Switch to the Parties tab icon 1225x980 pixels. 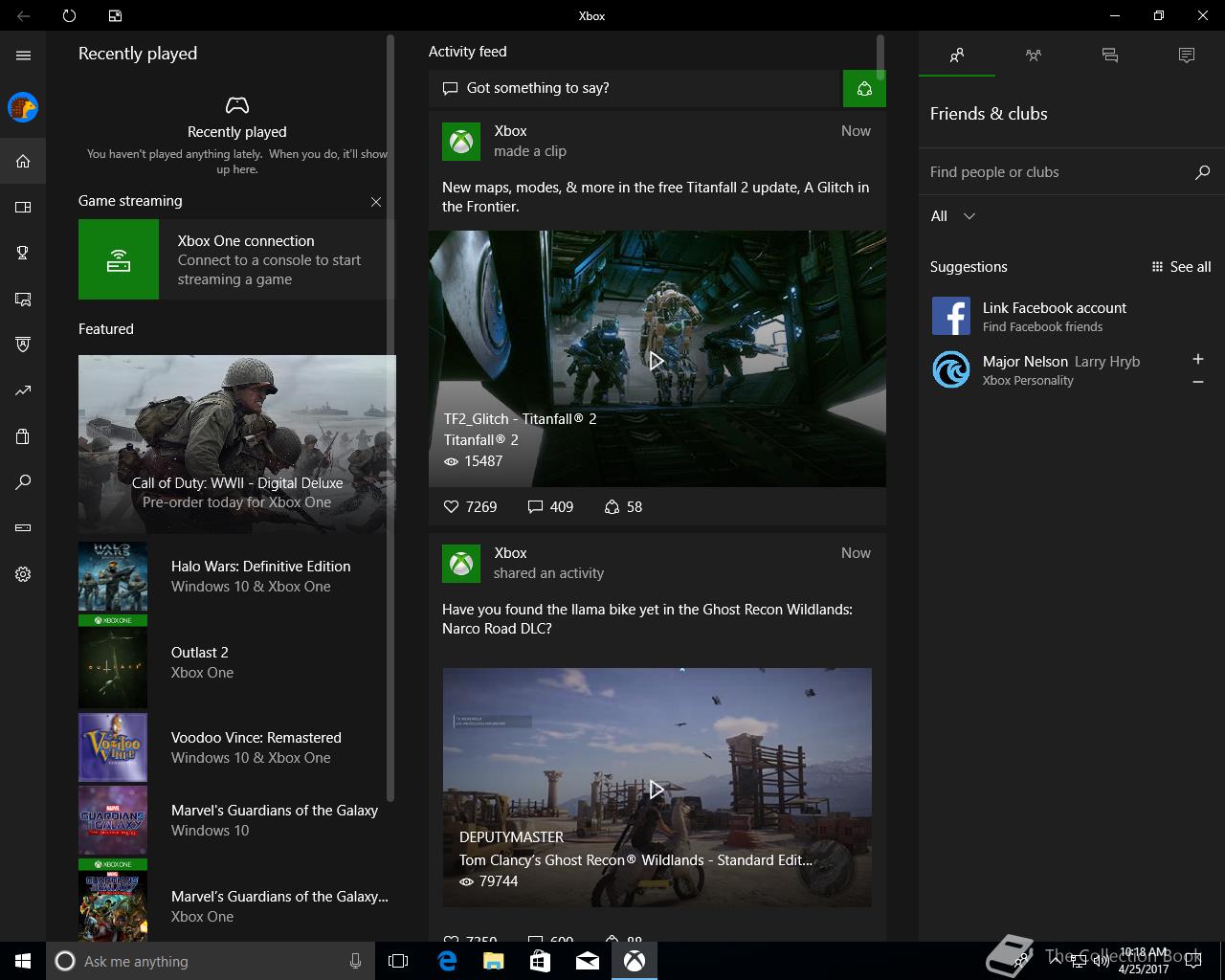(x=1034, y=56)
